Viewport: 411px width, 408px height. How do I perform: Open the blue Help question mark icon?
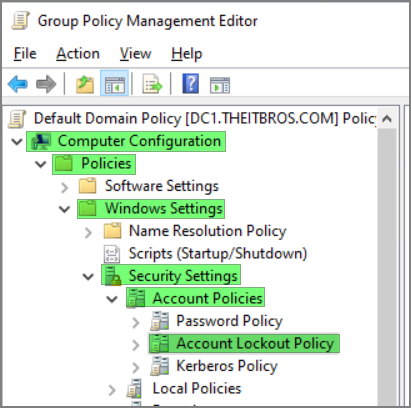click(x=190, y=83)
